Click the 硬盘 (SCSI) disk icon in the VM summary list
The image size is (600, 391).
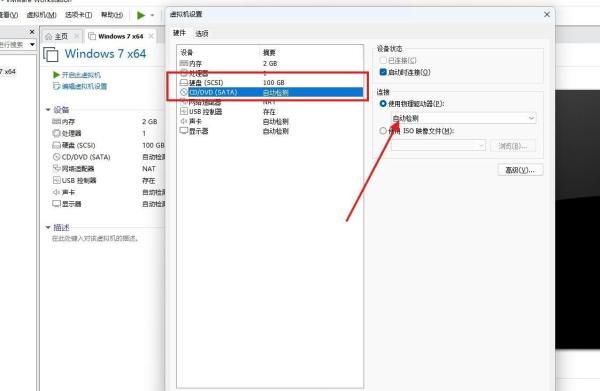click(x=56, y=145)
